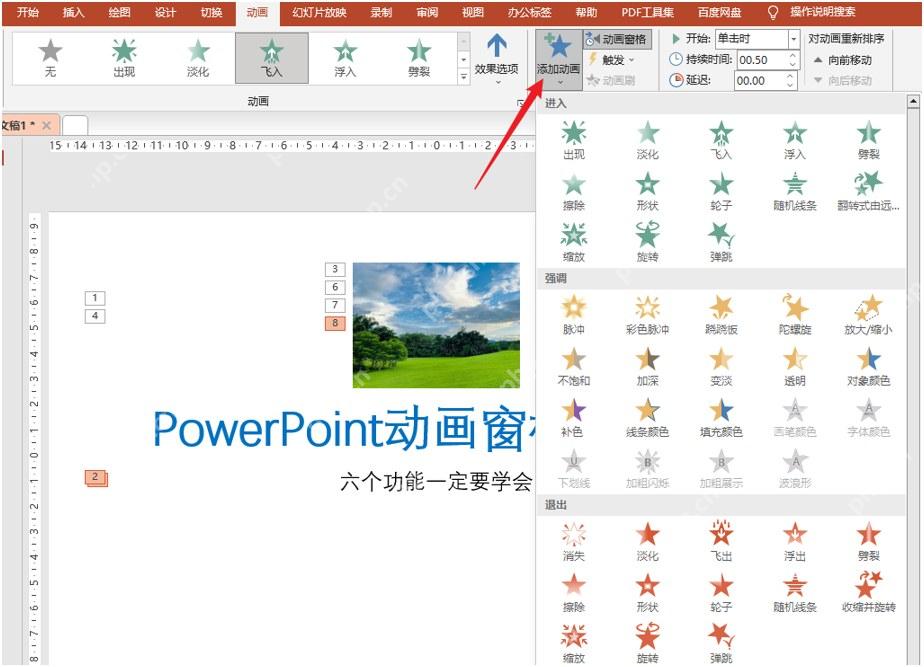Go to 幻灯片放映 tab
Image resolution: width=924 pixels, height=667 pixels.
click(x=319, y=12)
